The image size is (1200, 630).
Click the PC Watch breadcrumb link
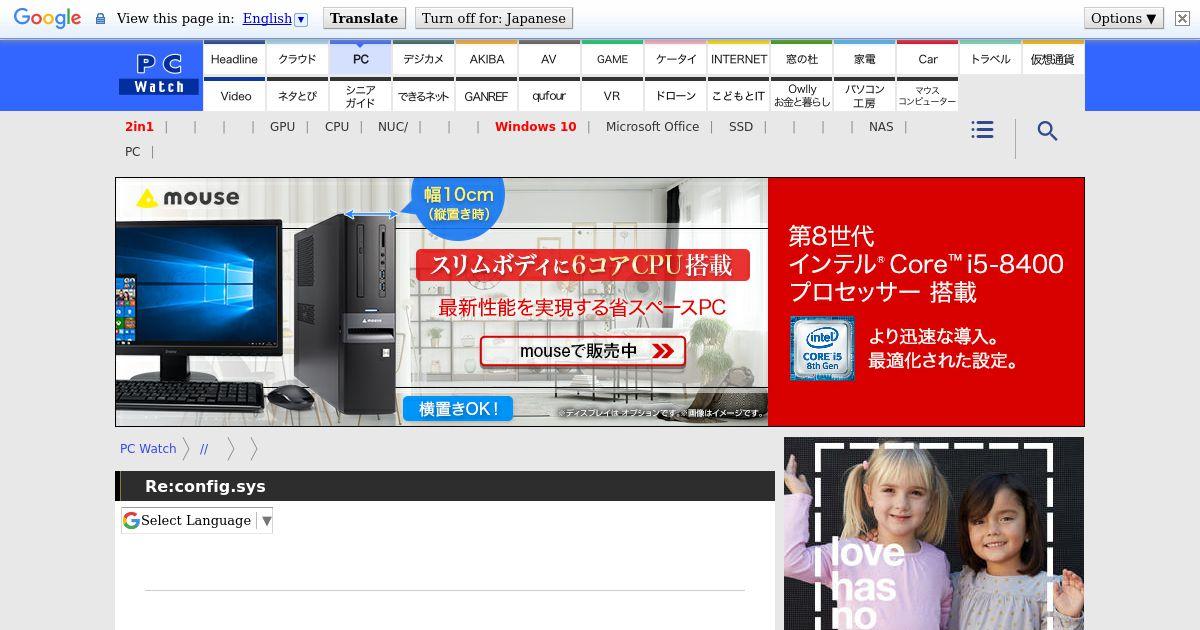tap(148, 449)
